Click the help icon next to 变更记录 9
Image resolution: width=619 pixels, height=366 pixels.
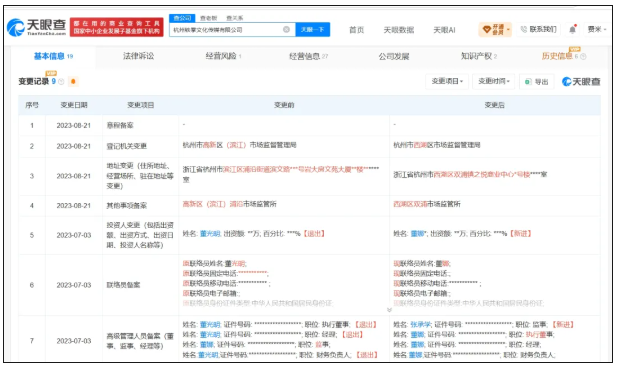click(x=61, y=82)
